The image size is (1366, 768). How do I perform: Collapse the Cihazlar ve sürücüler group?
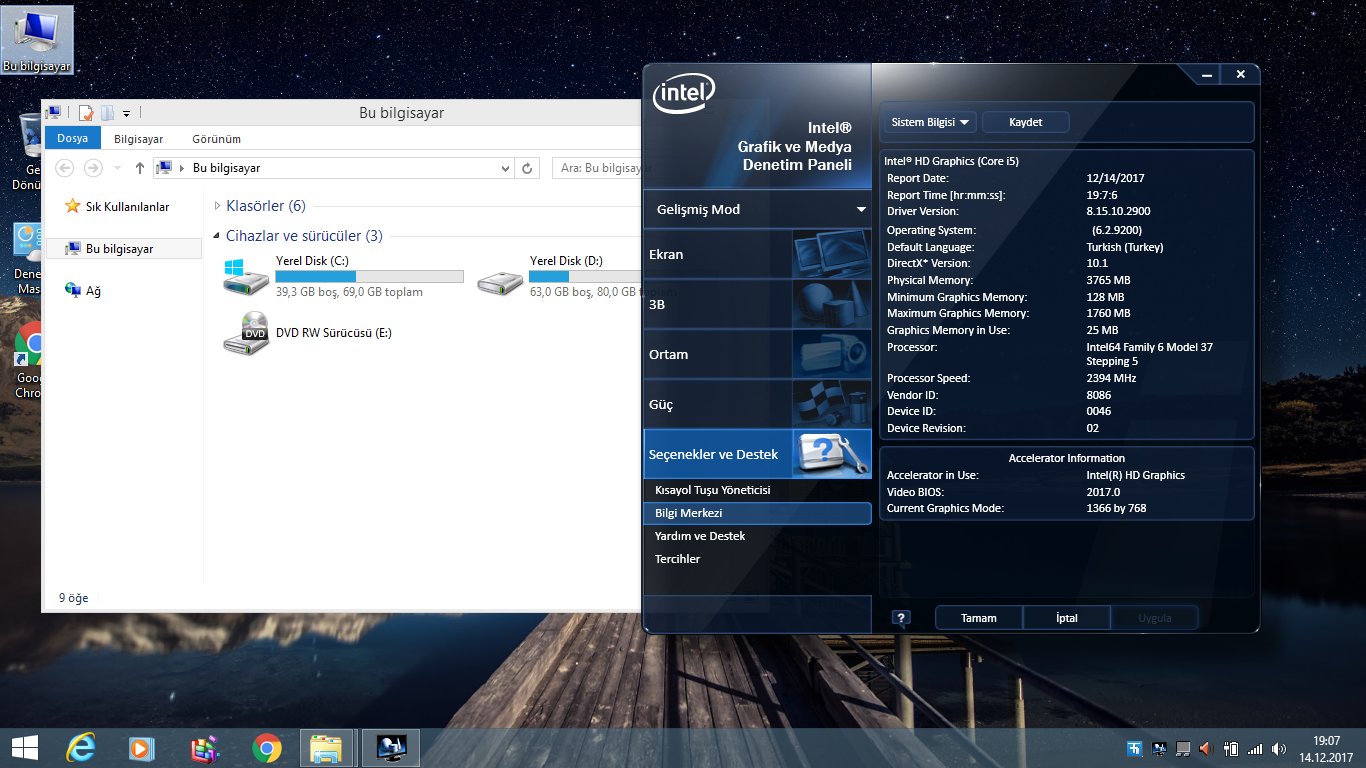[218, 237]
